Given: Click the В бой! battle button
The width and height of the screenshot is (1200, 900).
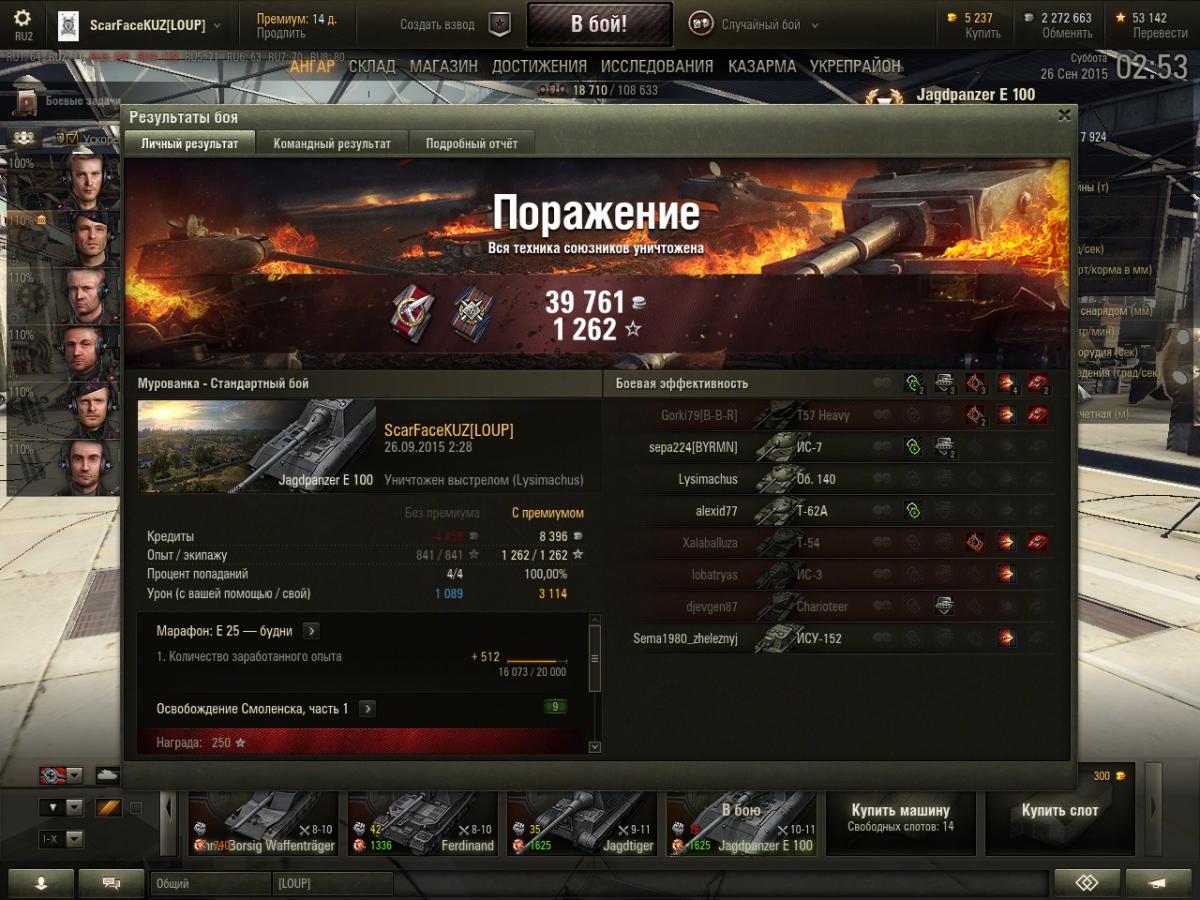Looking at the screenshot, I should 599,25.
